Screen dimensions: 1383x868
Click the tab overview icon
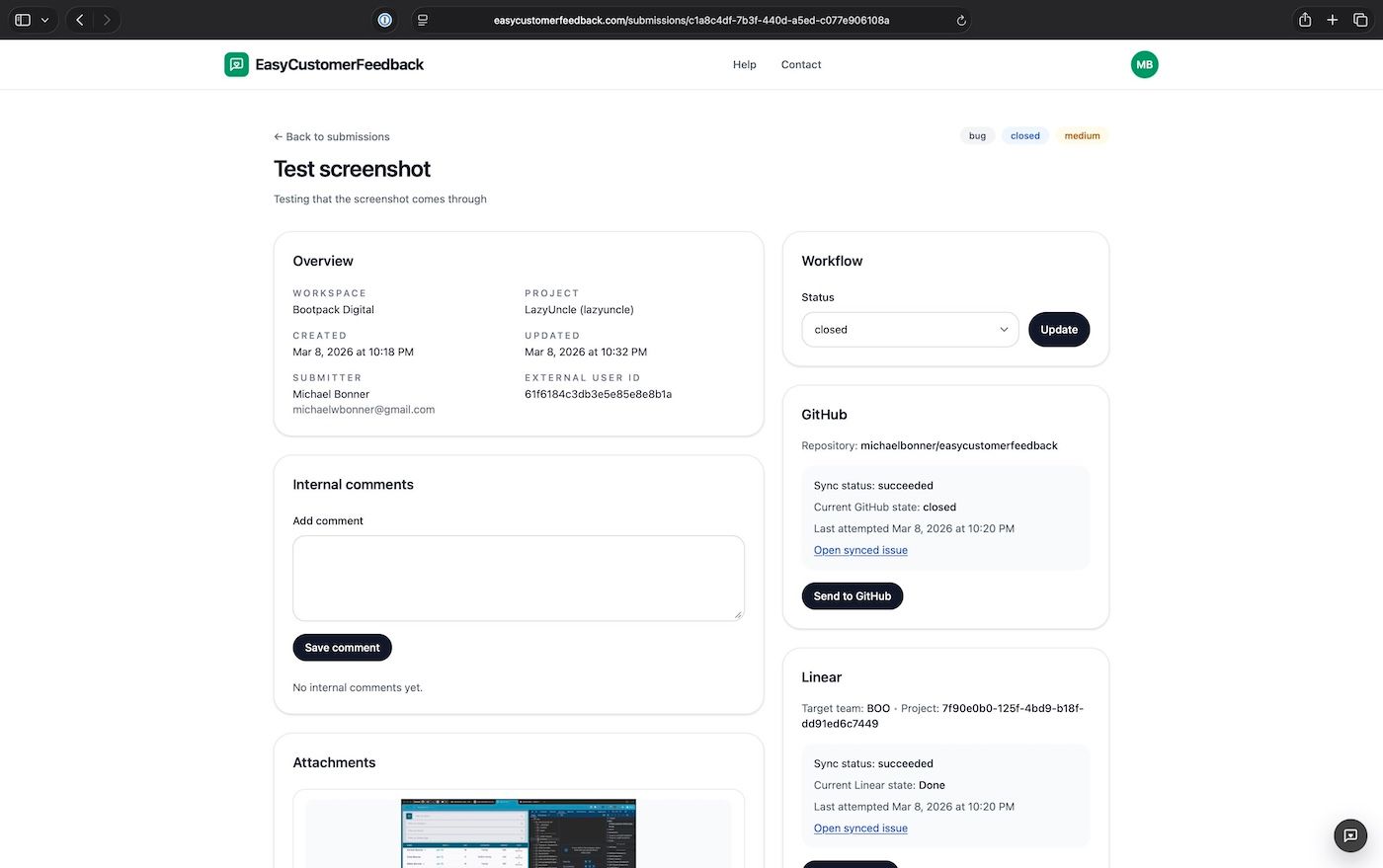point(1360,19)
